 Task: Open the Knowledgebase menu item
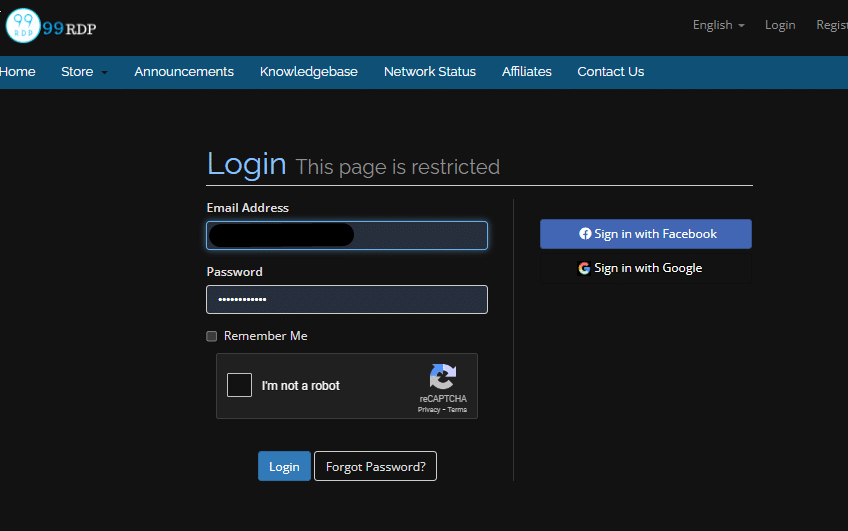click(x=308, y=72)
